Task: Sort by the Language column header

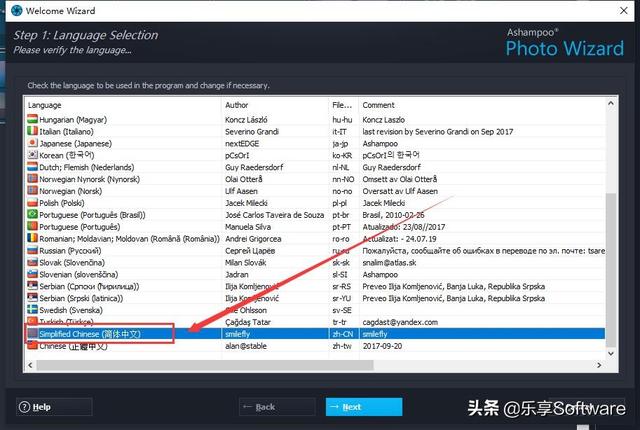Action: 123,105
